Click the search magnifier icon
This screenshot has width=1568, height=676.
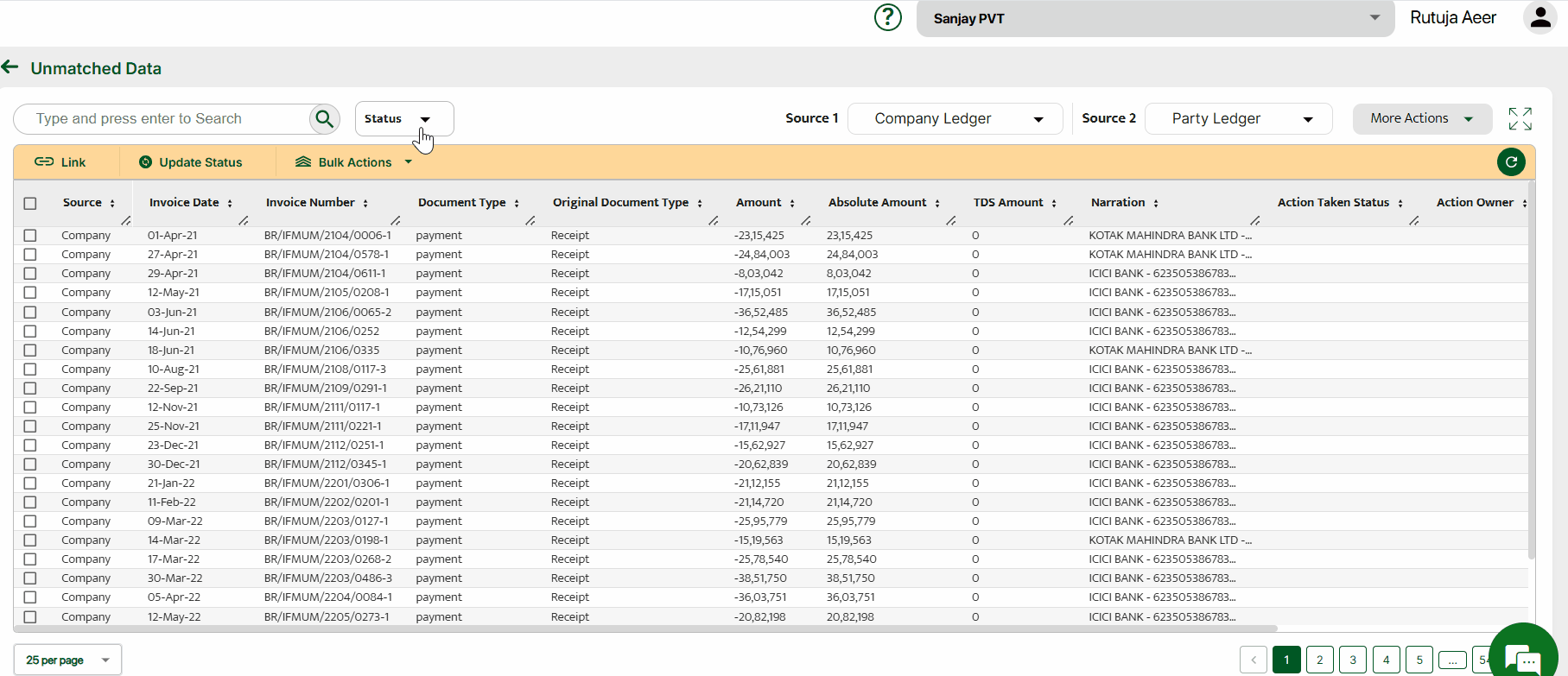[324, 119]
